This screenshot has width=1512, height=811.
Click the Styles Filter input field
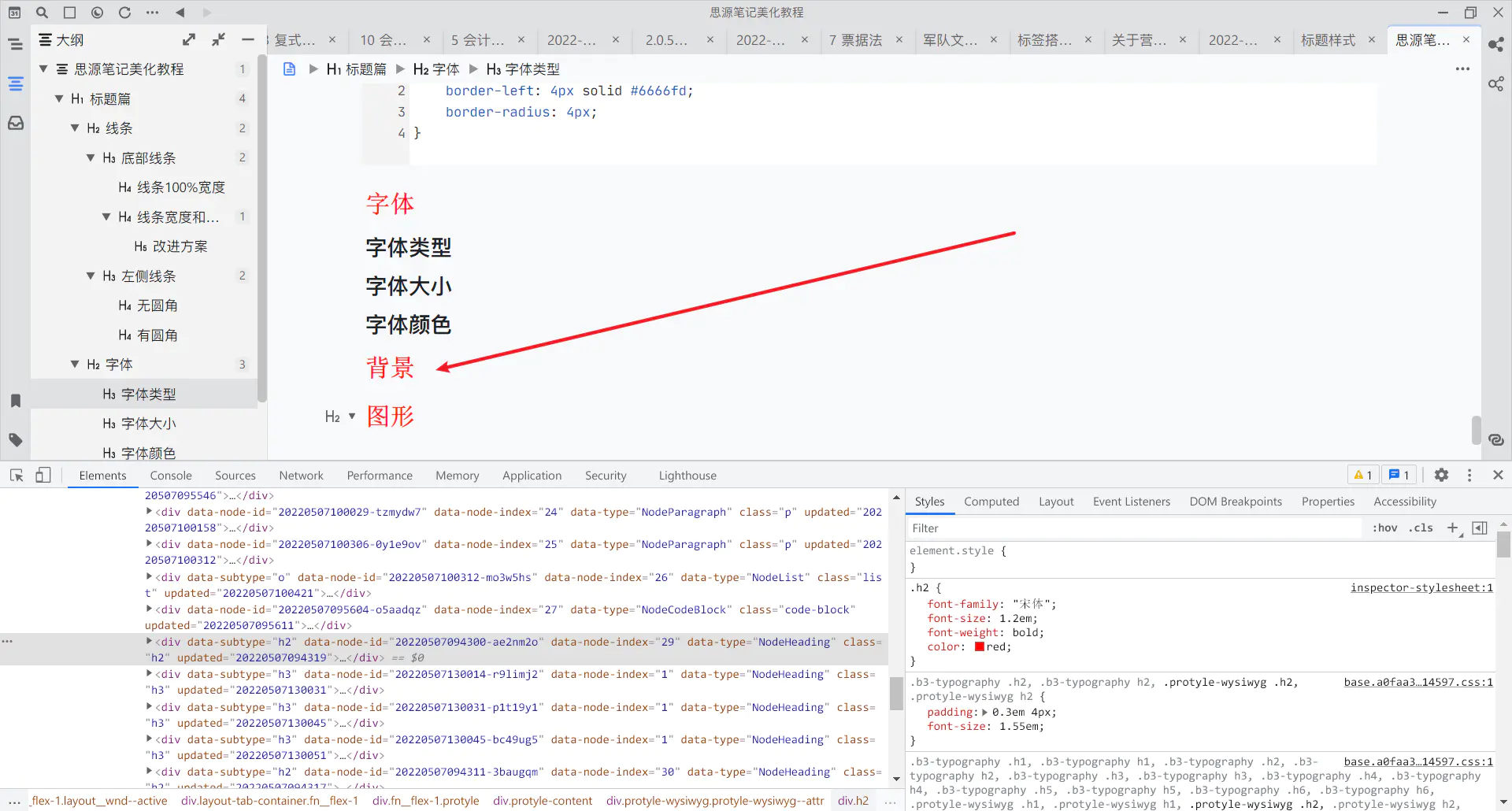tap(1134, 528)
